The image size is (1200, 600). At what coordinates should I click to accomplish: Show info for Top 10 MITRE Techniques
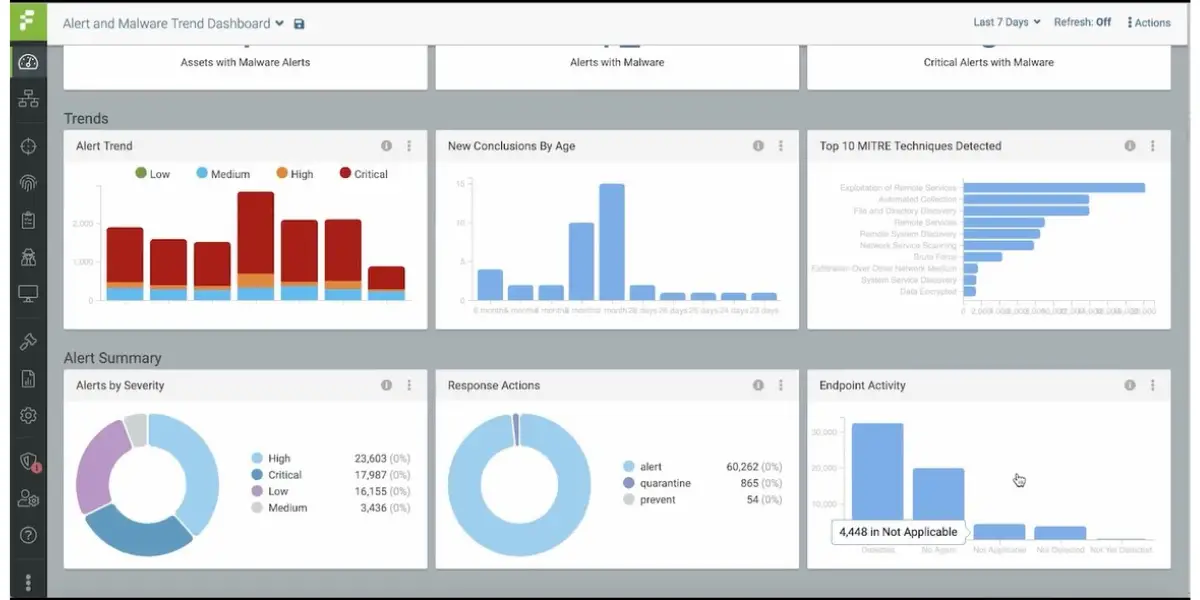pyautogui.click(x=1130, y=146)
